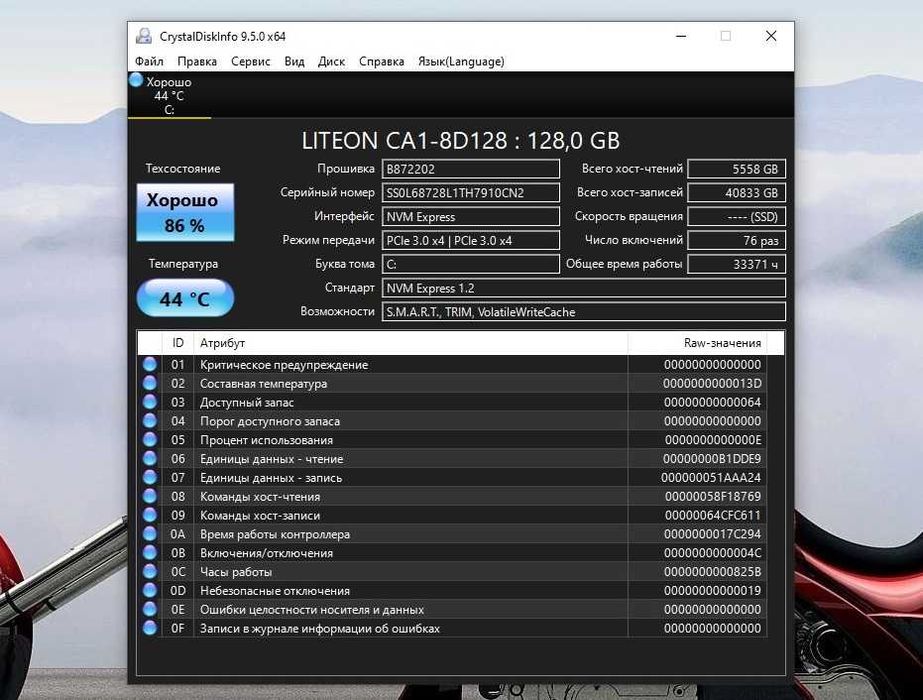This screenshot has height=700, width=923.
Task: Click the total host writes value 40833 GB
Action: (x=736, y=193)
